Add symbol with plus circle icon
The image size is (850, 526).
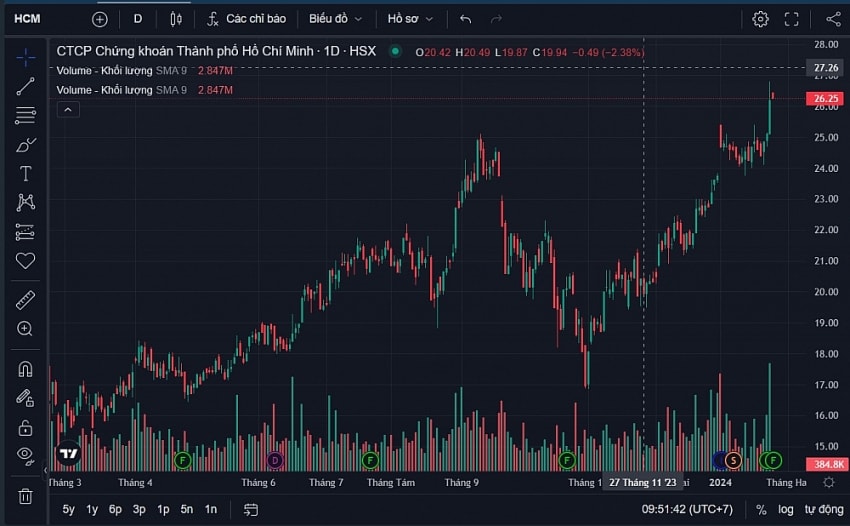[99, 20]
